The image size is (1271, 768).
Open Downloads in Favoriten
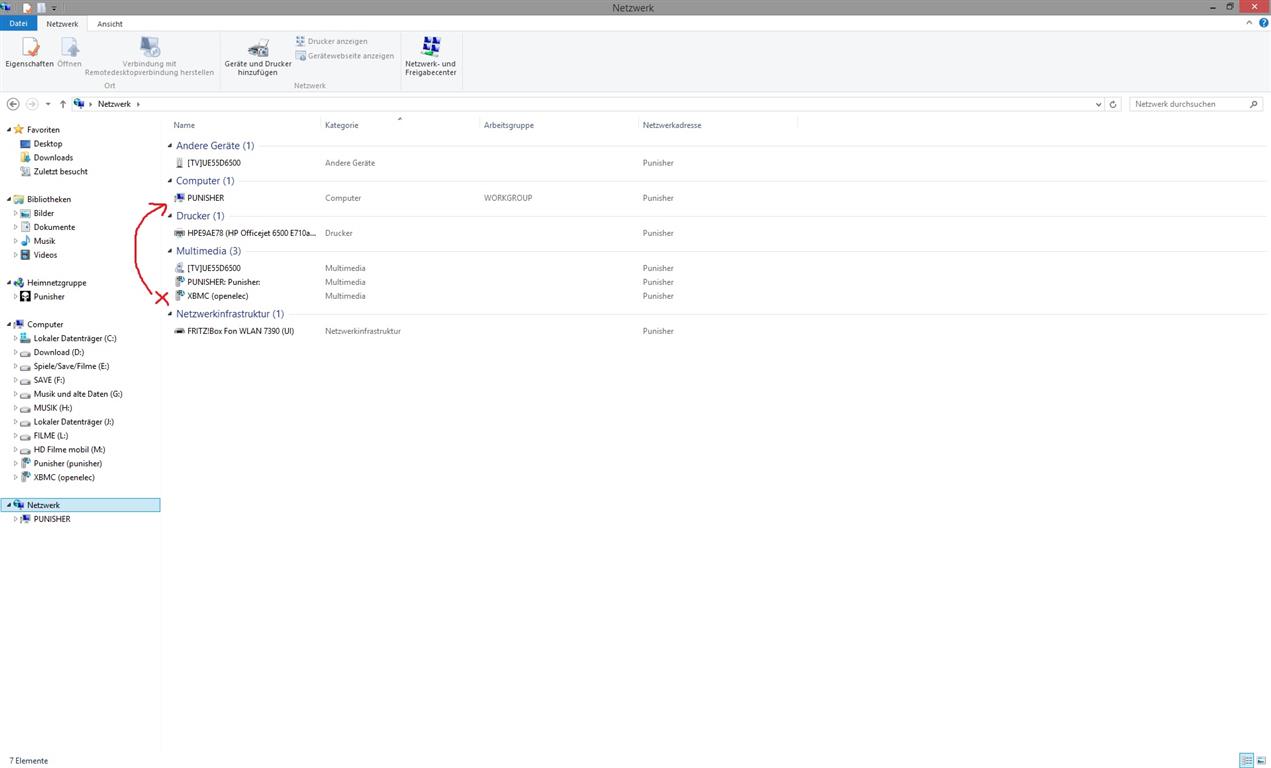(52, 158)
